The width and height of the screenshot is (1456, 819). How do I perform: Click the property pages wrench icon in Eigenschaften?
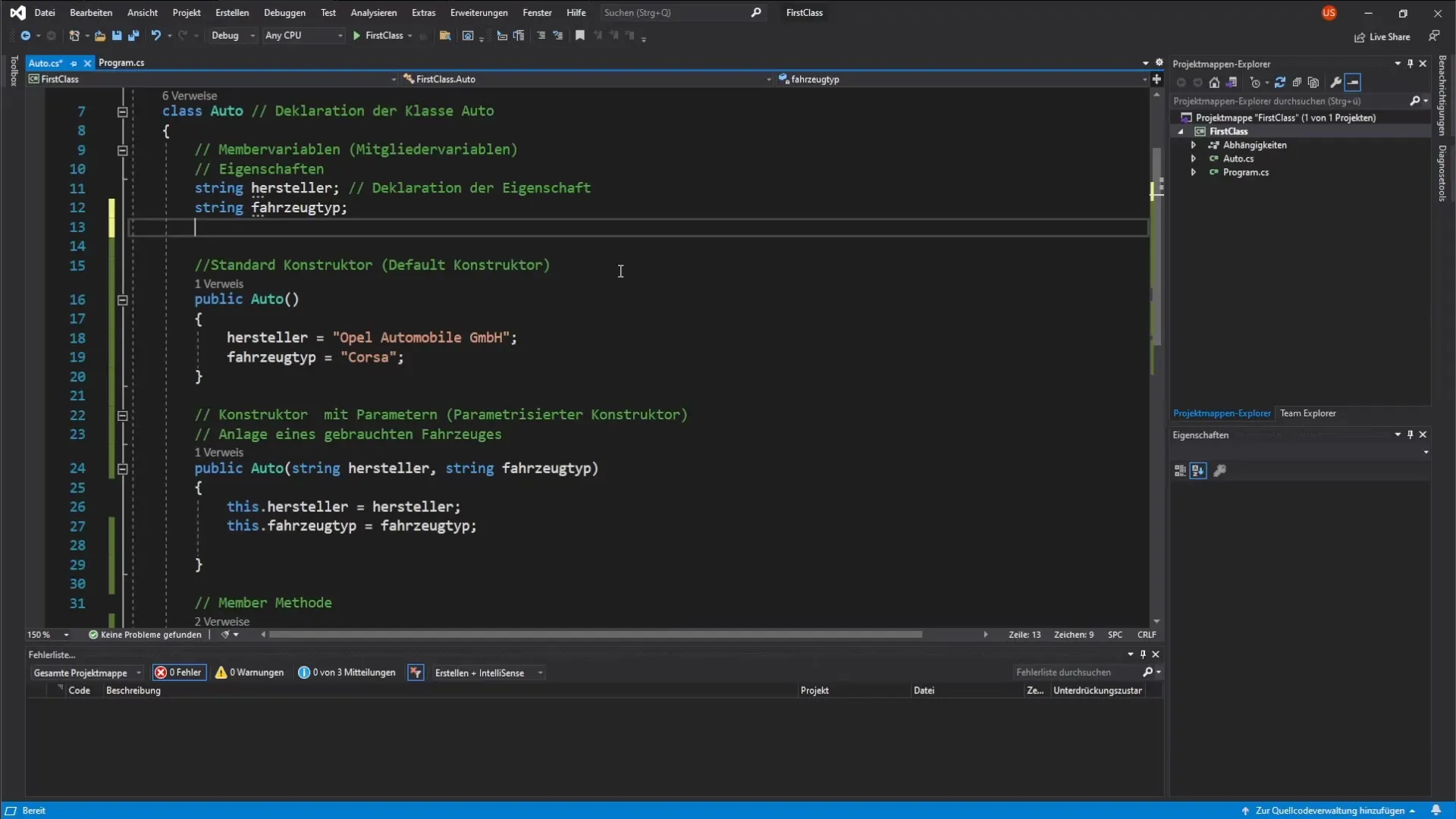click(1220, 471)
